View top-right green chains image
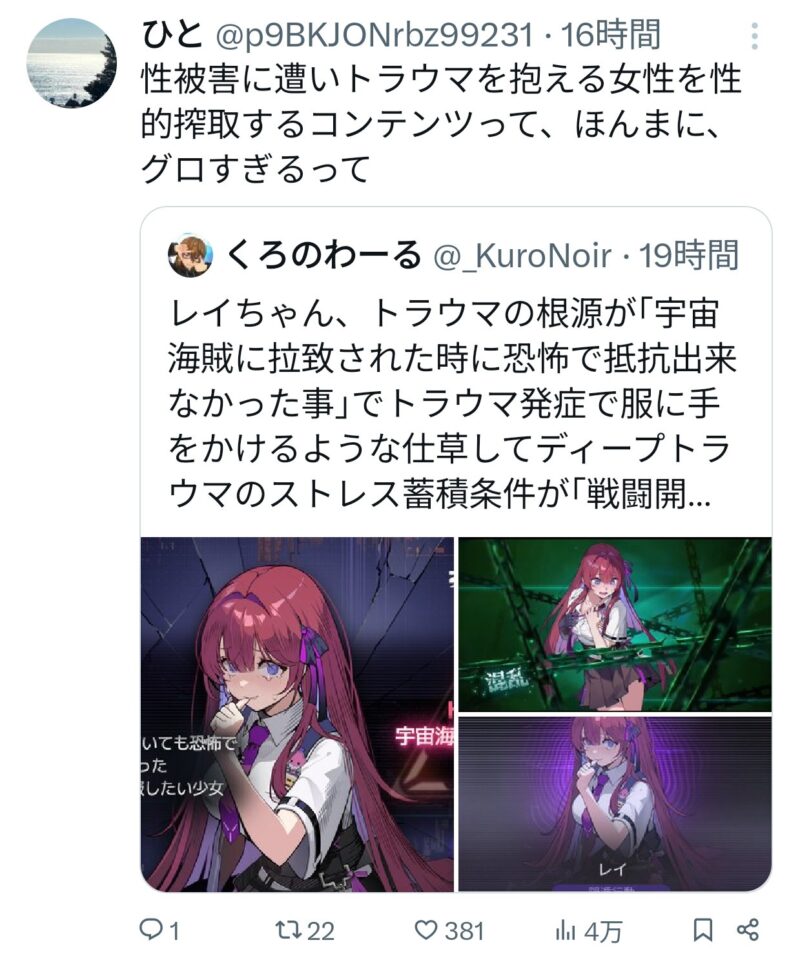The height and width of the screenshot is (958, 800). point(615,624)
